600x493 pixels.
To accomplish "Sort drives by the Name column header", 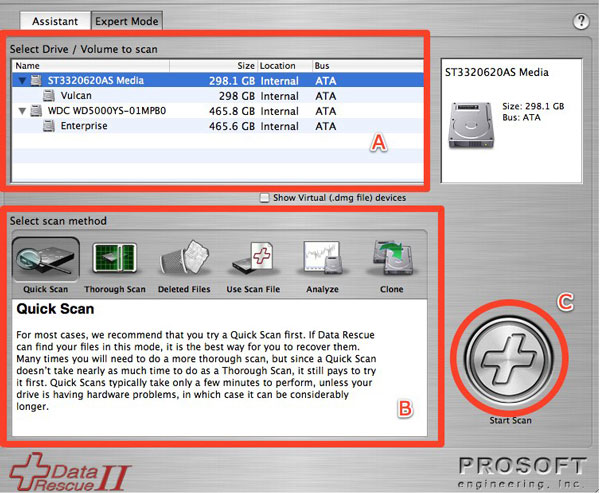I will [x=91, y=66].
